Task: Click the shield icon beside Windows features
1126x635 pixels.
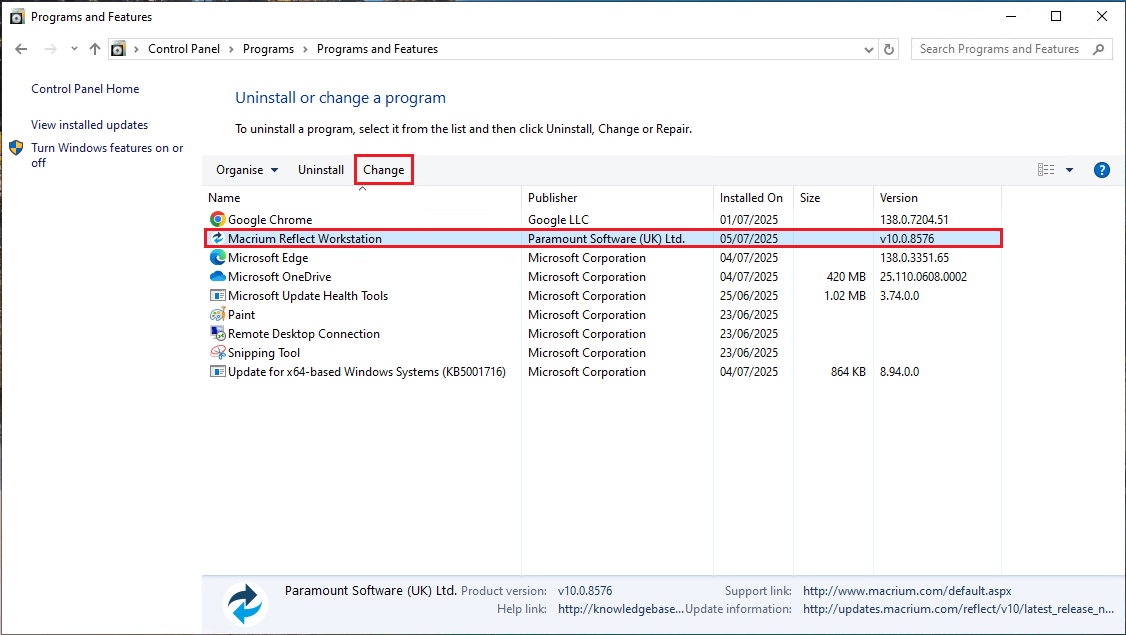Action: point(16,148)
